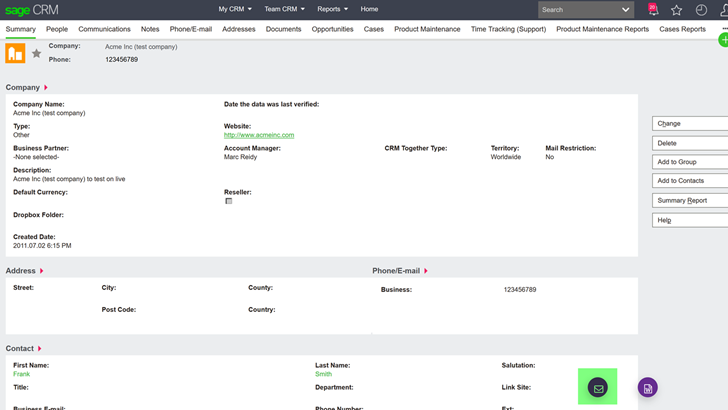Switch to the People tab
The height and width of the screenshot is (410, 728).
tap(57, 29)
